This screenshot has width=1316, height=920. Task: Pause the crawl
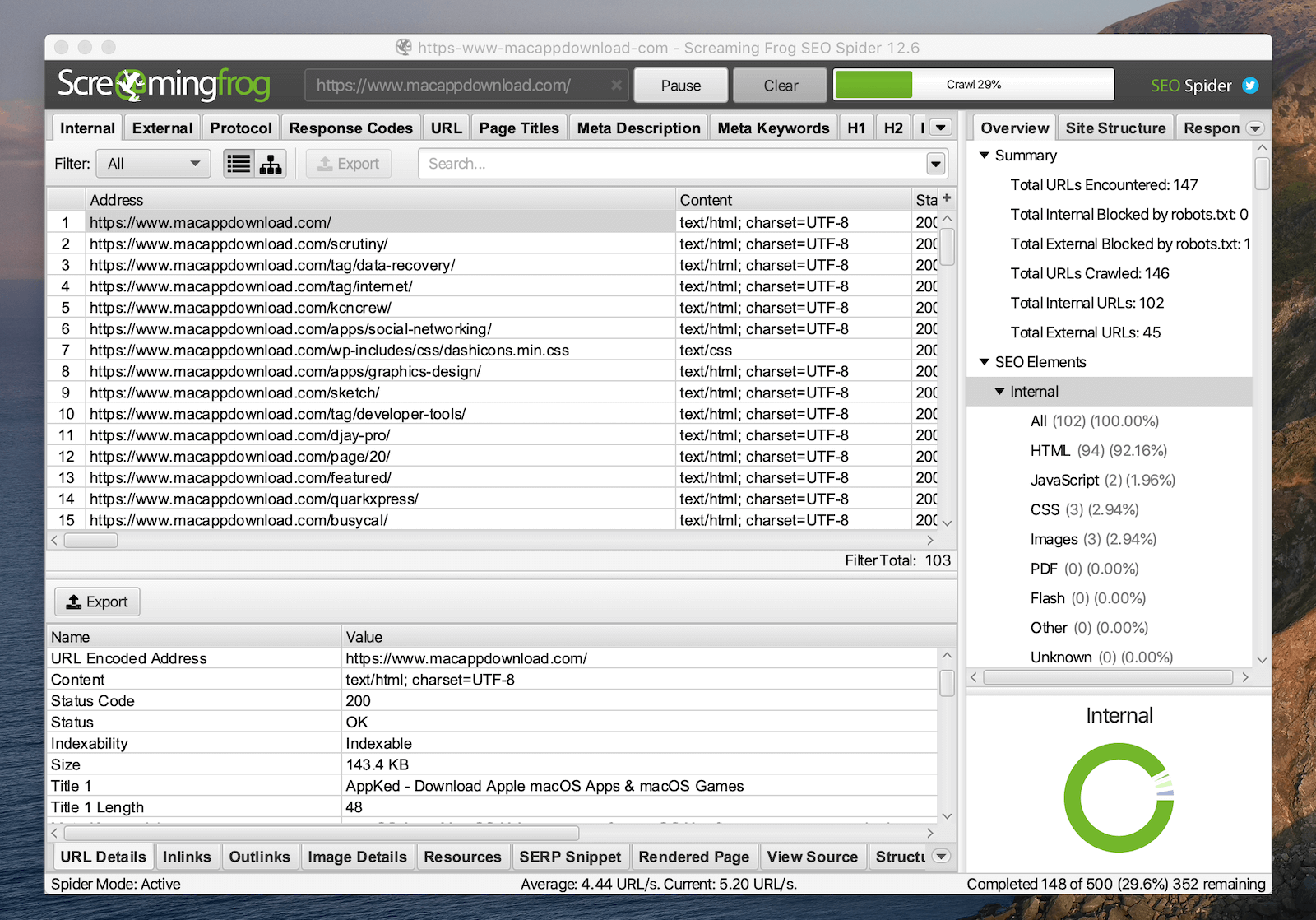681,85
